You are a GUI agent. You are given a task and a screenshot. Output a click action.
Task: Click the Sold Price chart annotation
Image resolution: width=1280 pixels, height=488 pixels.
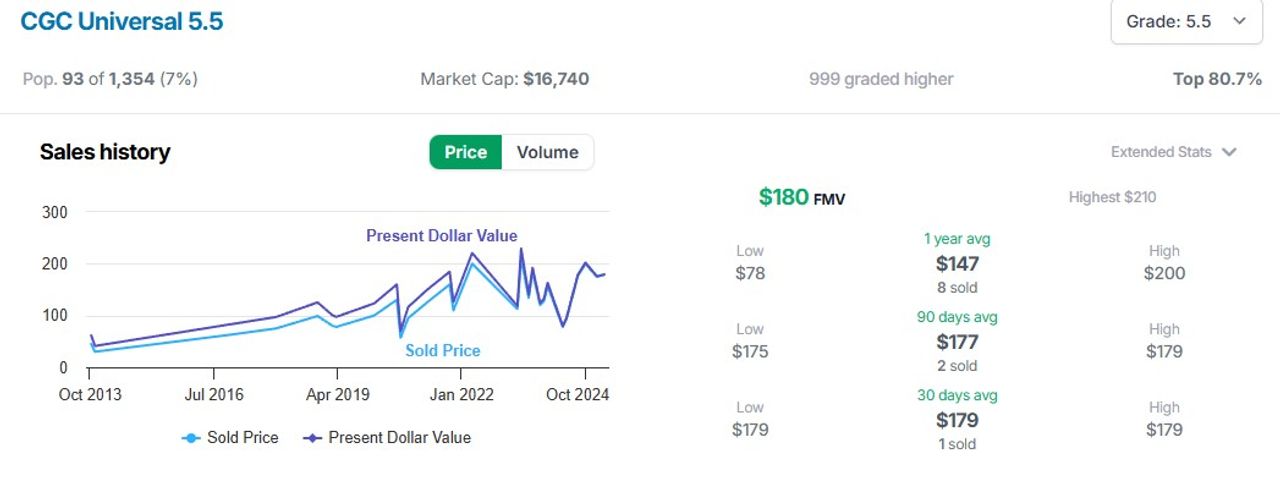click(443, 351)
